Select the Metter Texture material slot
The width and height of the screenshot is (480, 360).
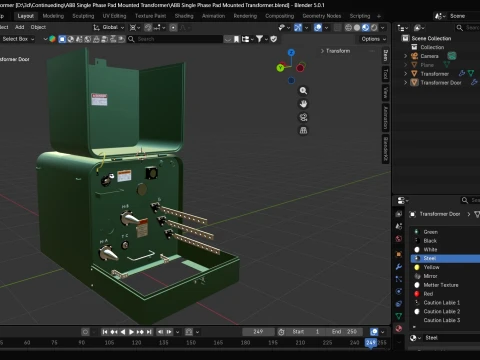(x=445, y=285)
